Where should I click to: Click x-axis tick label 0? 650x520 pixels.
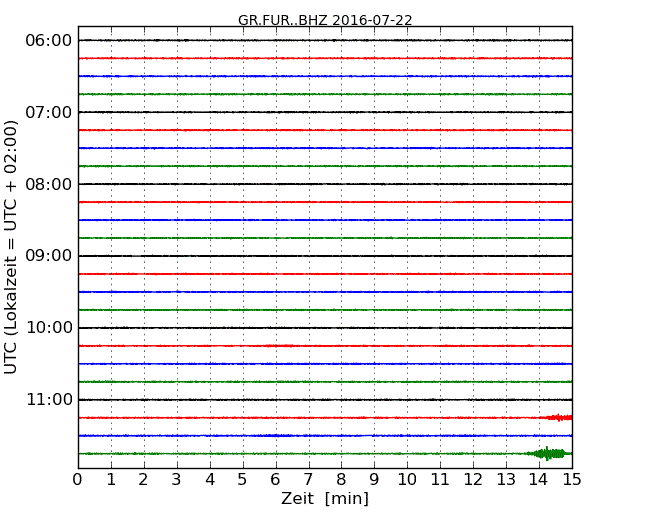(78, 480)
